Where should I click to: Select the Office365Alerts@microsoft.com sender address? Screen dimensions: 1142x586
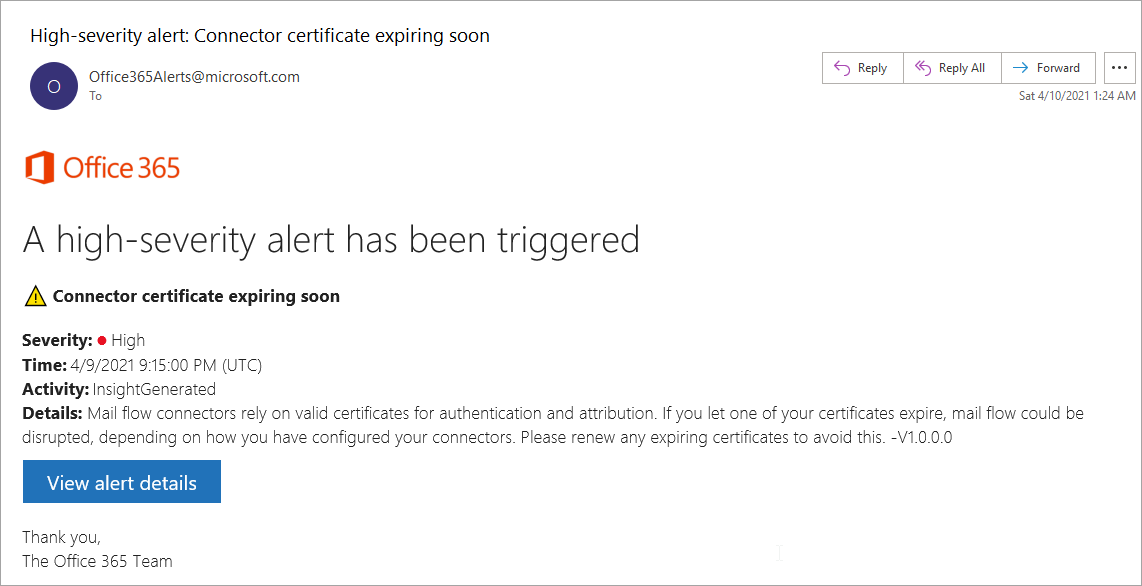194,77
